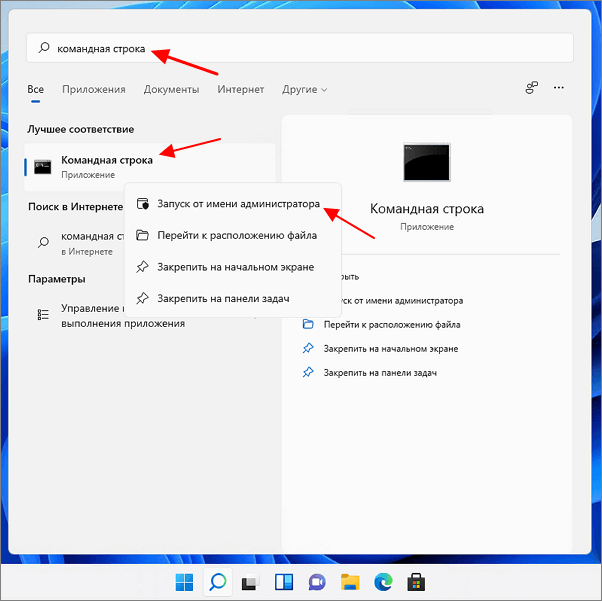The width and height of the screenshot is (602, 601).
Task: Open Microsoft Store from the taskbar
Action: (416, 582)
